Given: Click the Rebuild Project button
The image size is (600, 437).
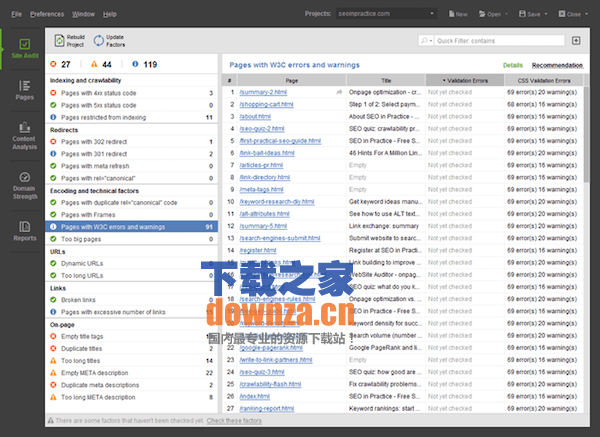Looking at the screenshot, I should (70, 41).
